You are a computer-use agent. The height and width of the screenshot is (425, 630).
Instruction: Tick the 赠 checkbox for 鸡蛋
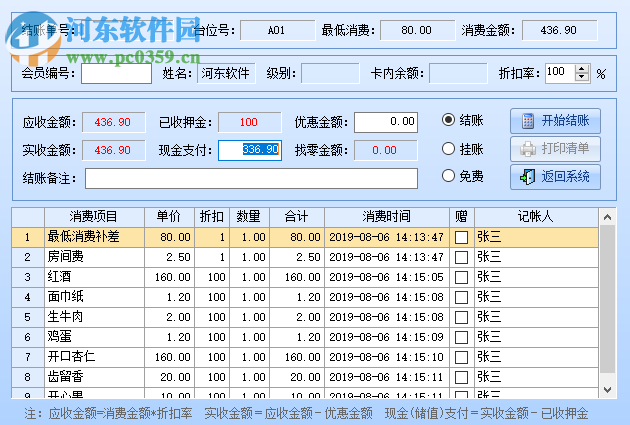(x=461, y=337)
